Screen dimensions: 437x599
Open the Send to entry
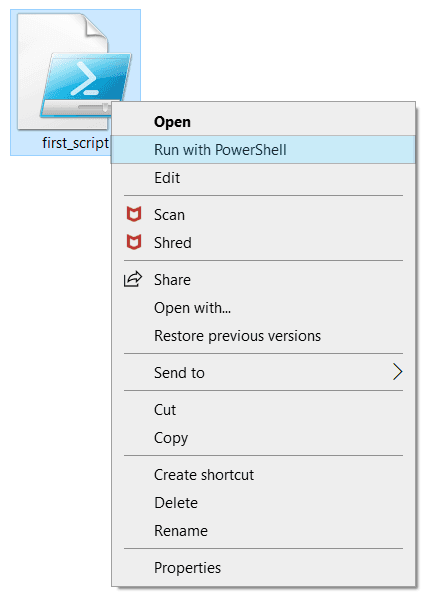(263, 372)
